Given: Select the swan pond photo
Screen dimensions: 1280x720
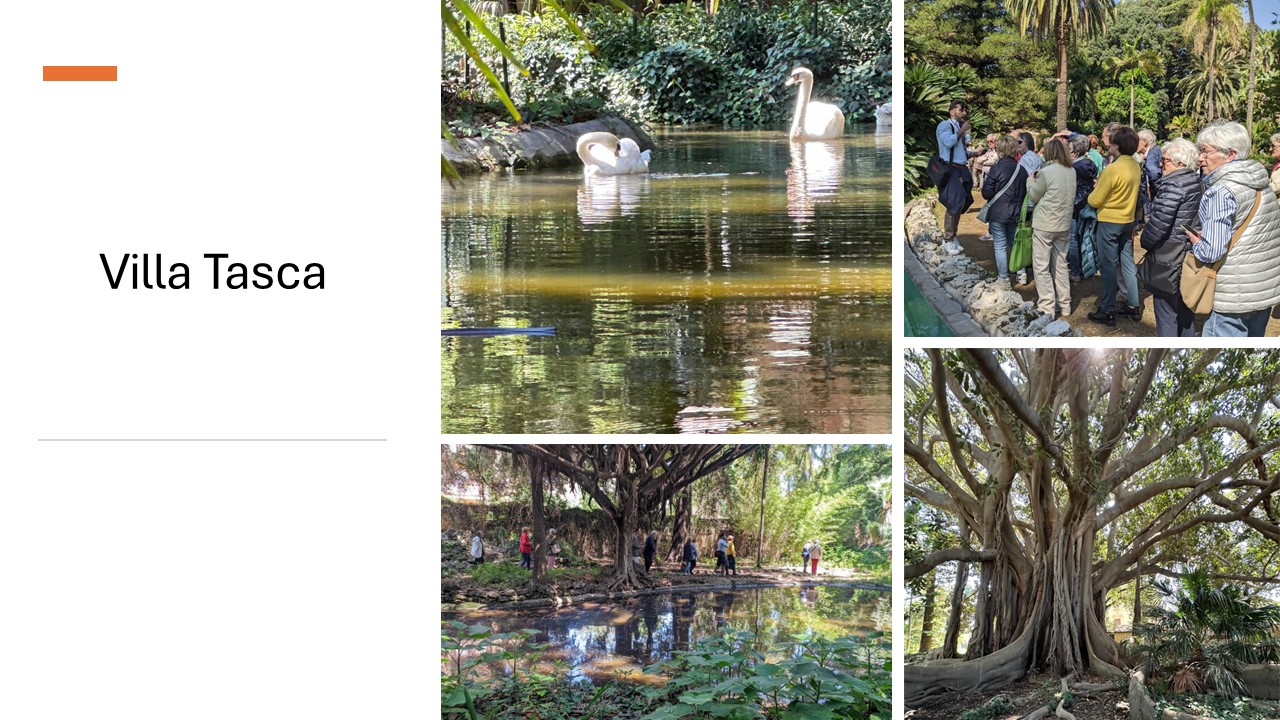Looking at the screenshot, I should (666, 216).
